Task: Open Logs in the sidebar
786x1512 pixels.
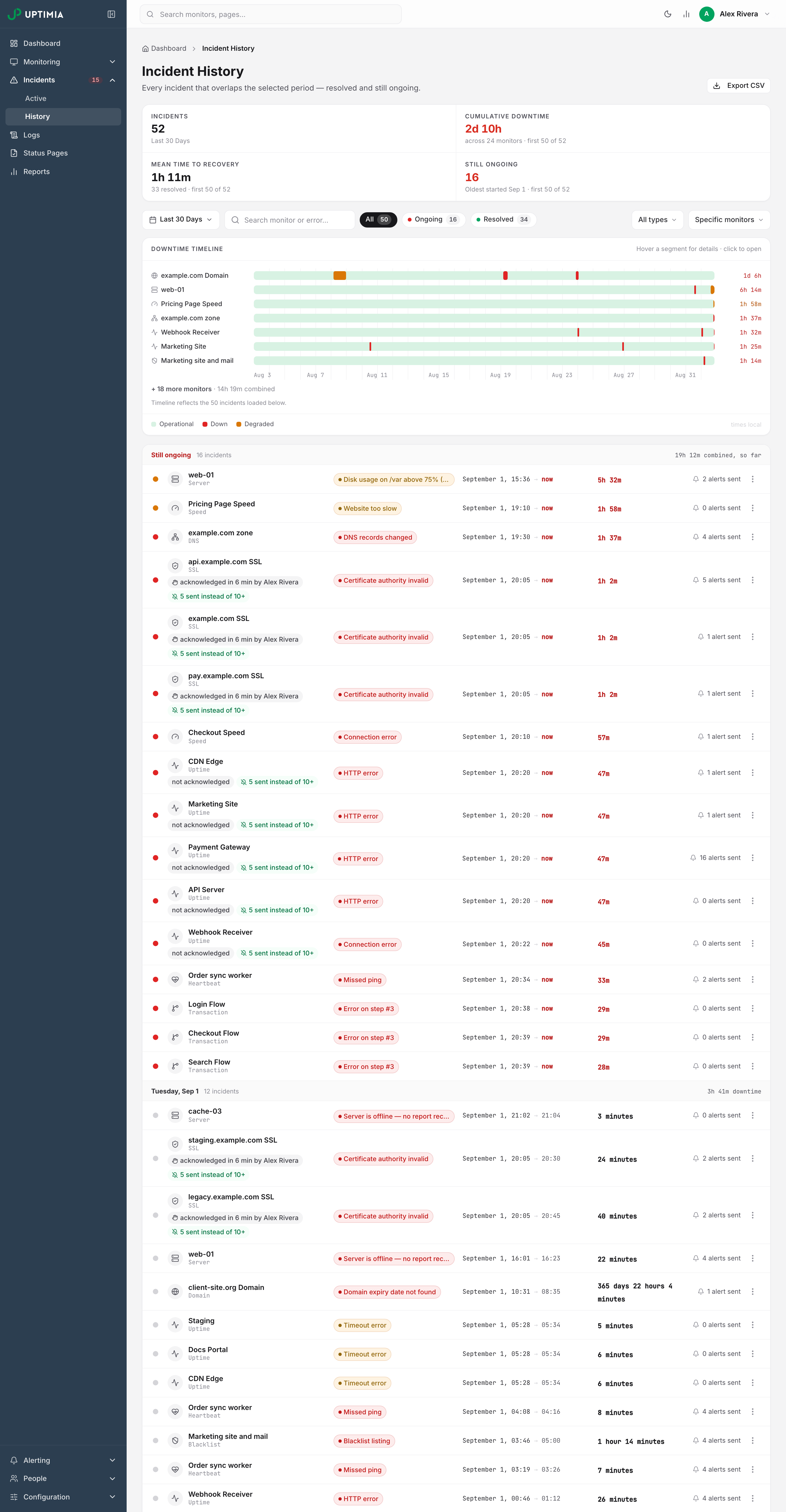Action: click(x=63, y=135)
